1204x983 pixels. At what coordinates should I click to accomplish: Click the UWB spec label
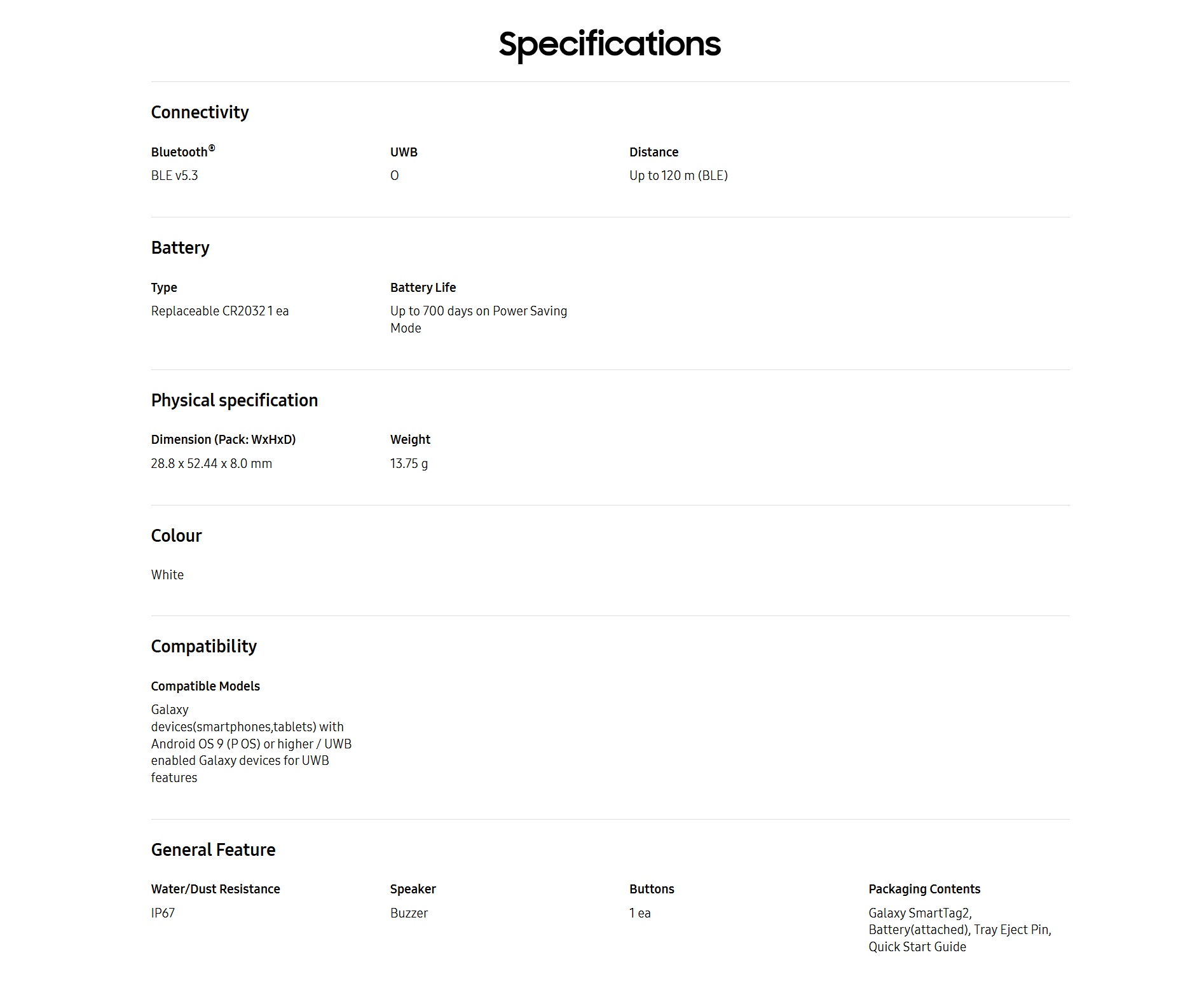pyautogui.click(x=404, y=152)
